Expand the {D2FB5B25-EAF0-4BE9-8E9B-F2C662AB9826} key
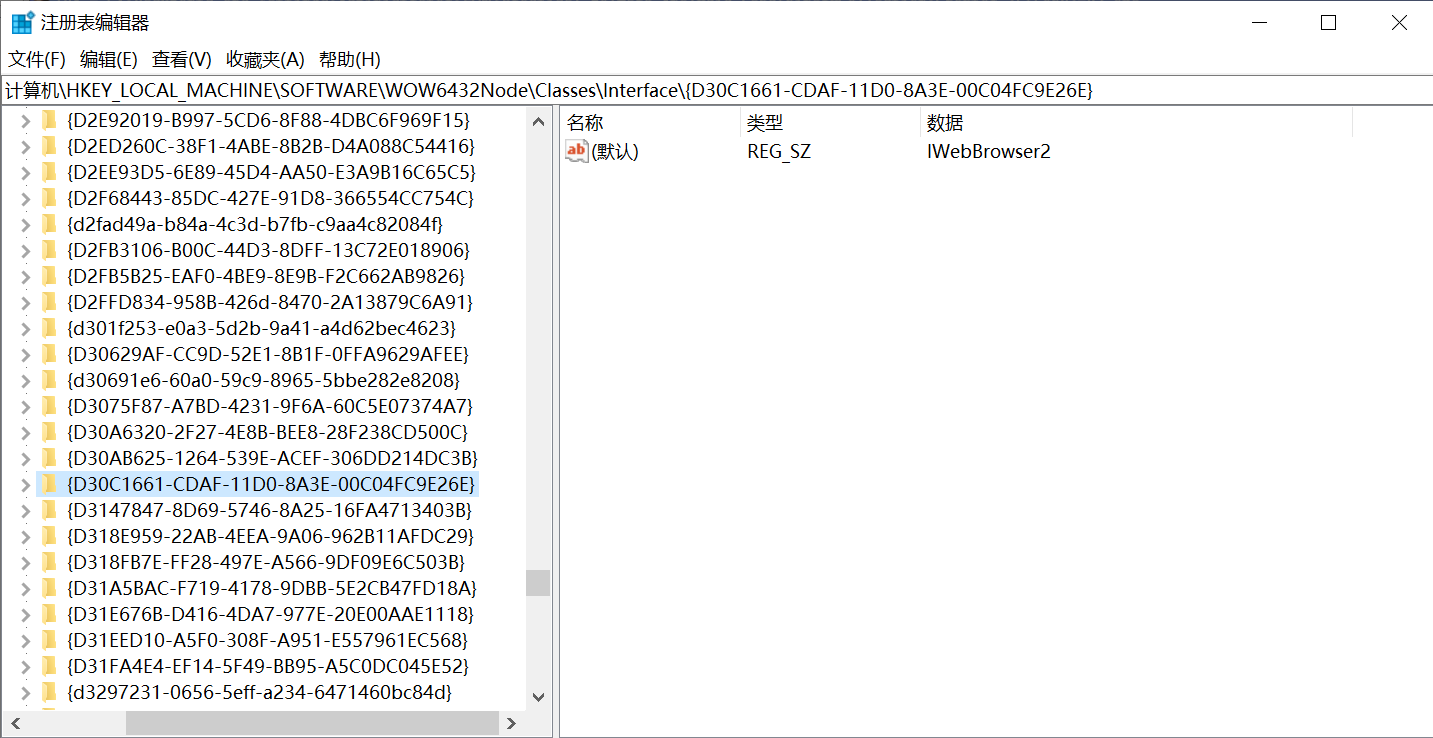Screen dimensions: 1433x738 pos(25,276)
